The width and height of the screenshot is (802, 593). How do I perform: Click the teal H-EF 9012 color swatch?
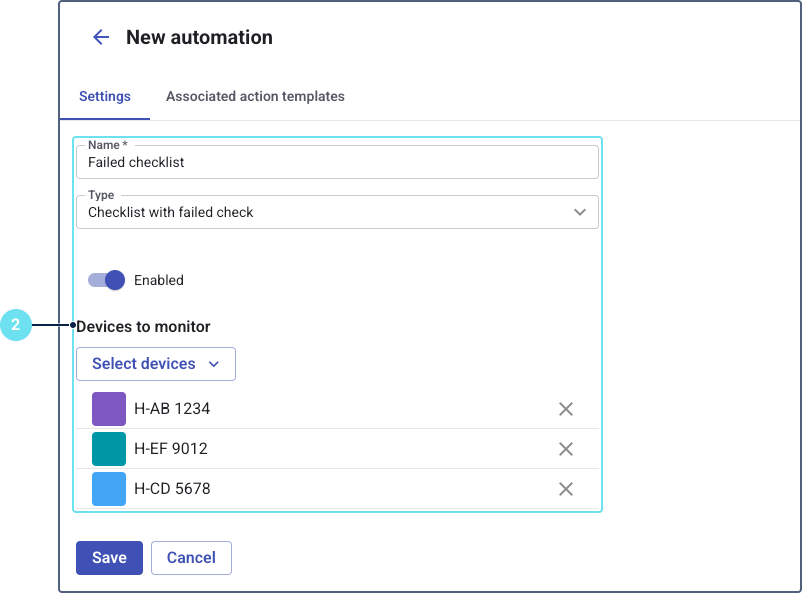pos(109,449)
